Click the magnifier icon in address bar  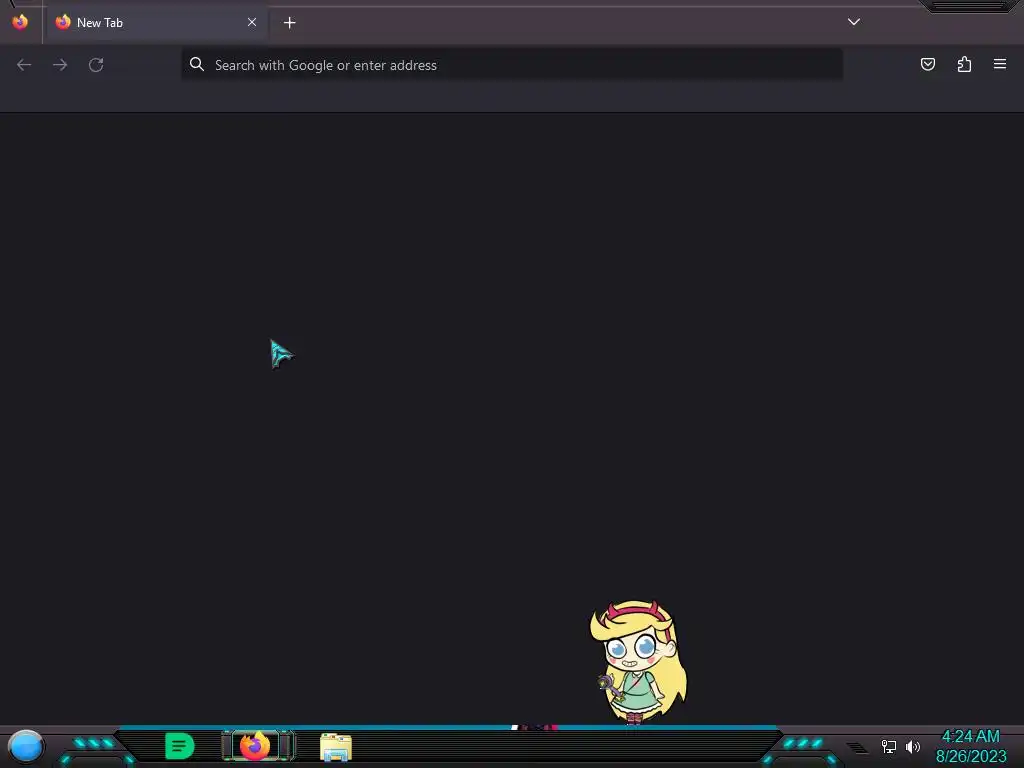[197, 64]
